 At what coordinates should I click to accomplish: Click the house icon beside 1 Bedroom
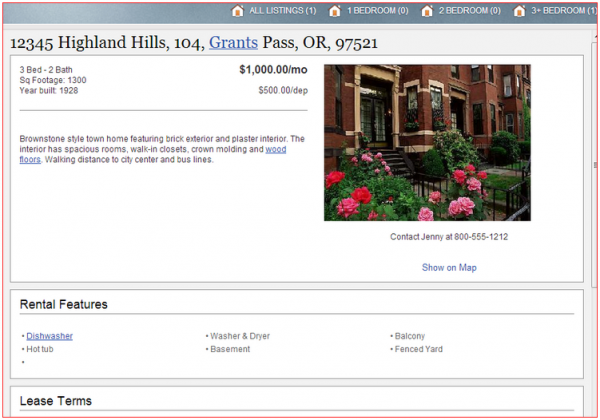(334, 11)
